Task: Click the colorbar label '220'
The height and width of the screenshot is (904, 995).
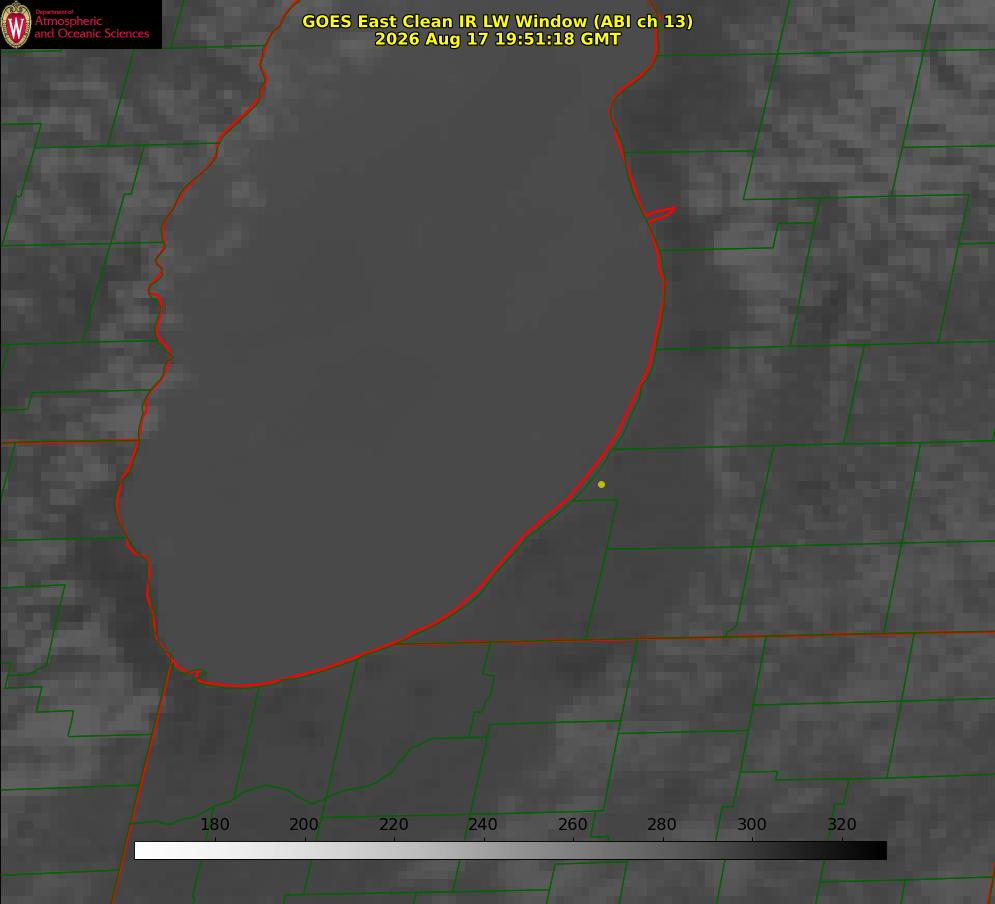Action: [x=393, y=824]
